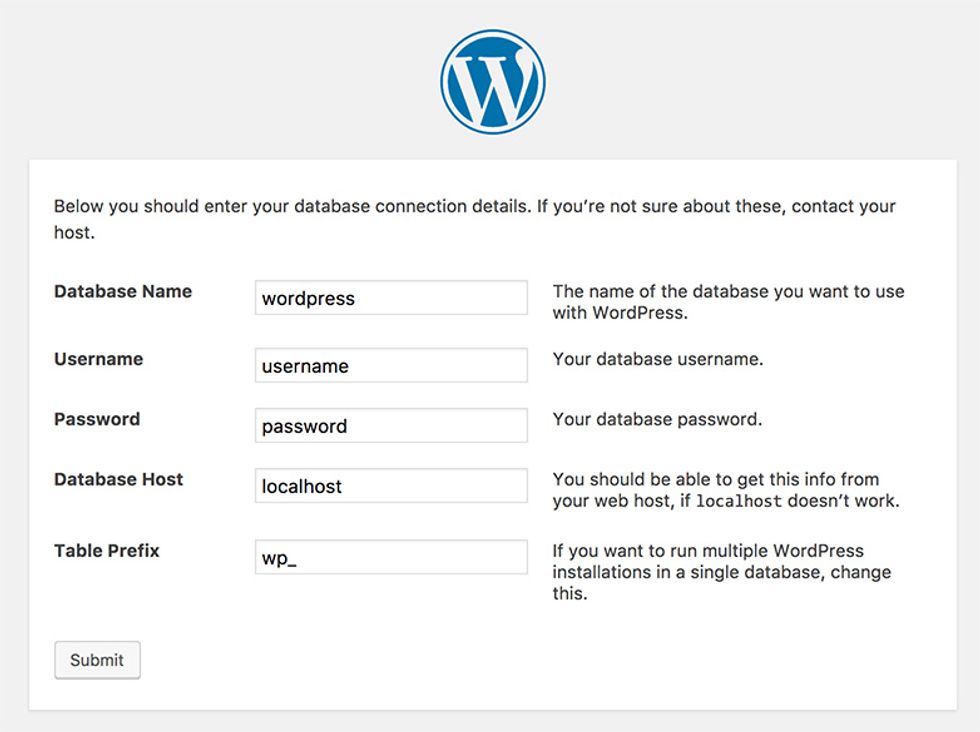Click the 'Username' field label
980x732 pixels.
pyautogui.click(x=99, y=359)
